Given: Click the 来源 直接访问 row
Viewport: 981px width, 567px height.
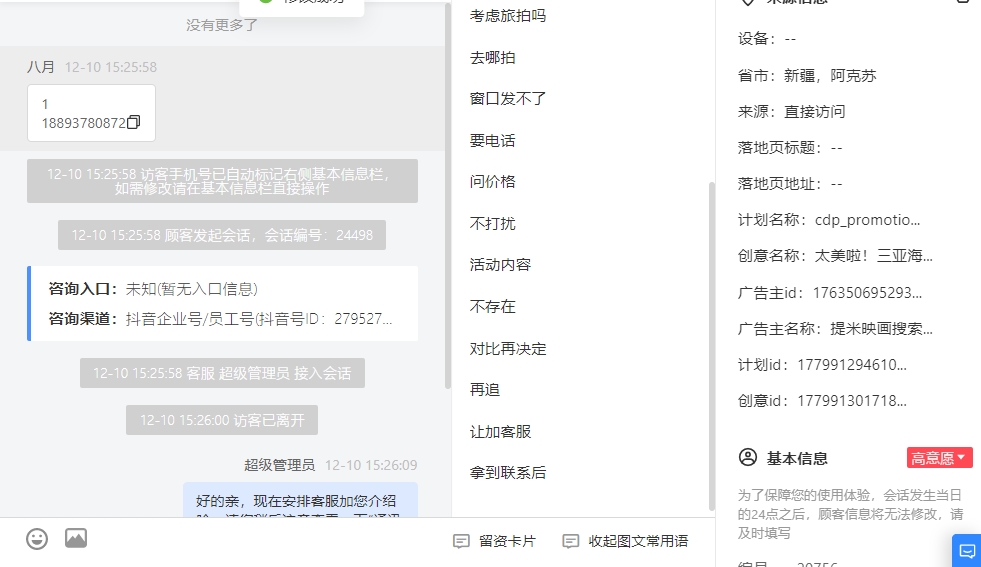Looking at the screenshot, I should [x=791, y=112].
